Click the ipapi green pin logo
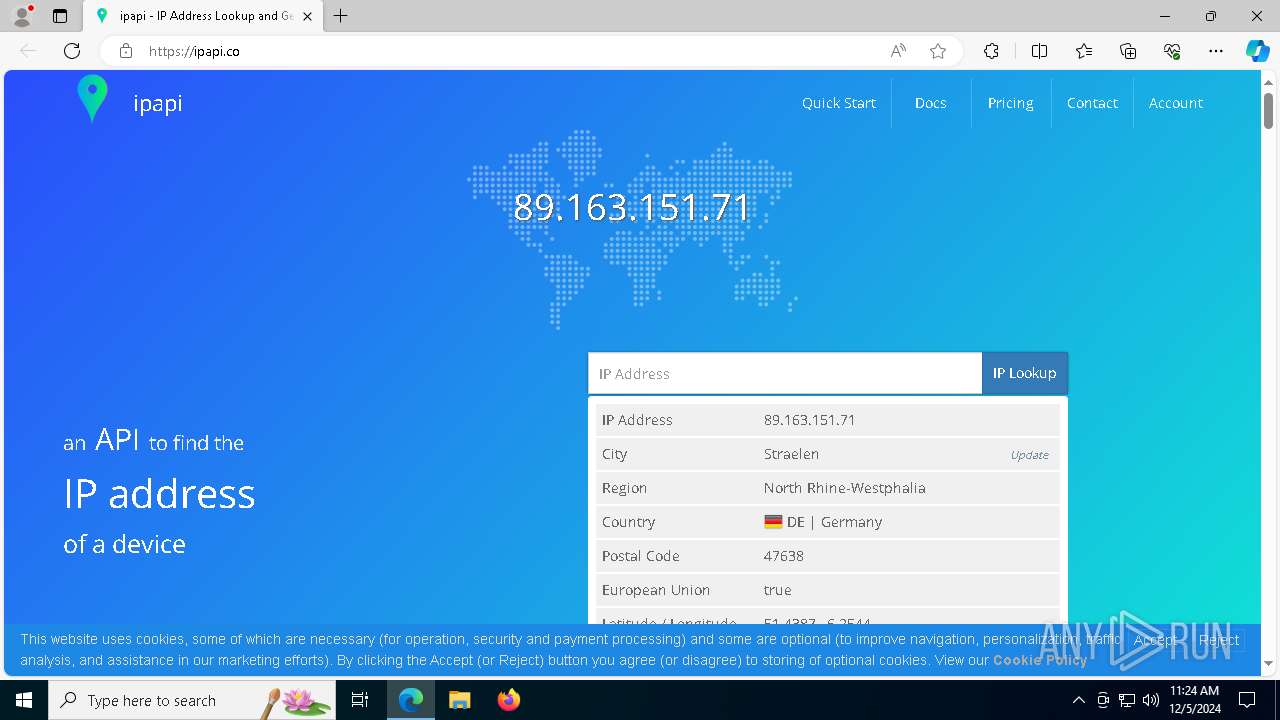Screen dimensions: 1280x720 point(92,99)
